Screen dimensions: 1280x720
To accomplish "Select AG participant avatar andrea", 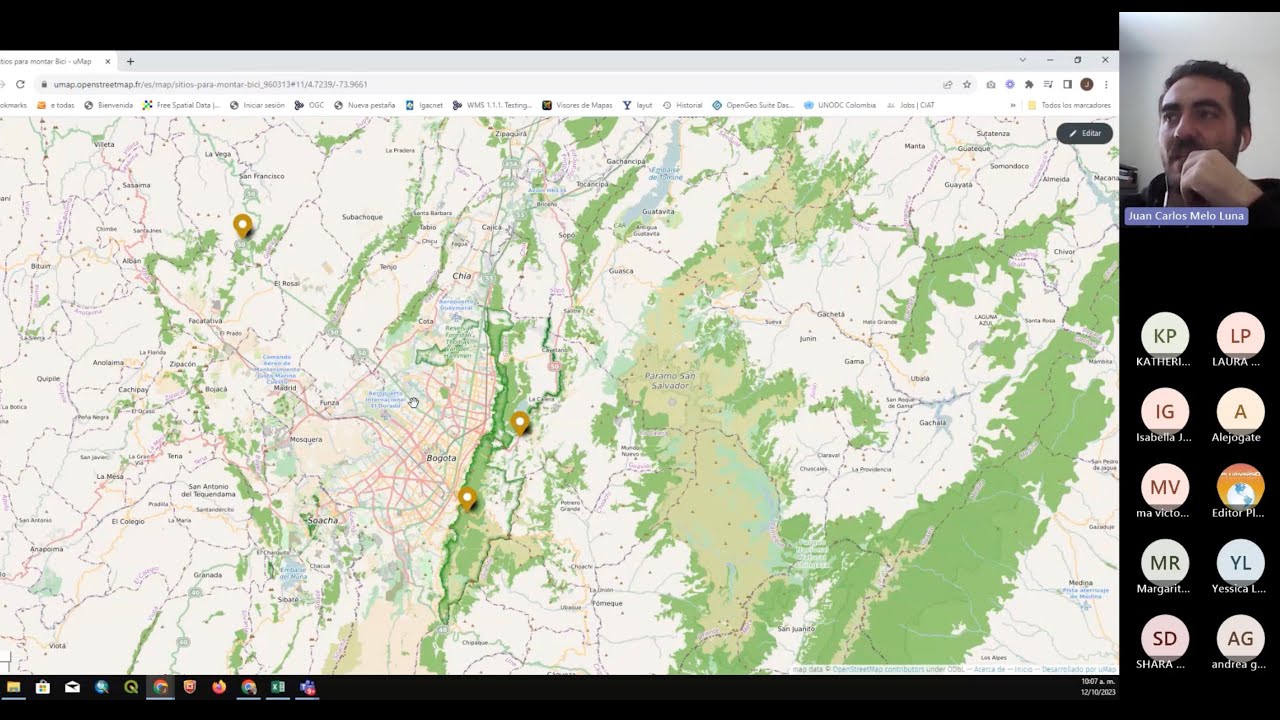I will coord(1240,639).
